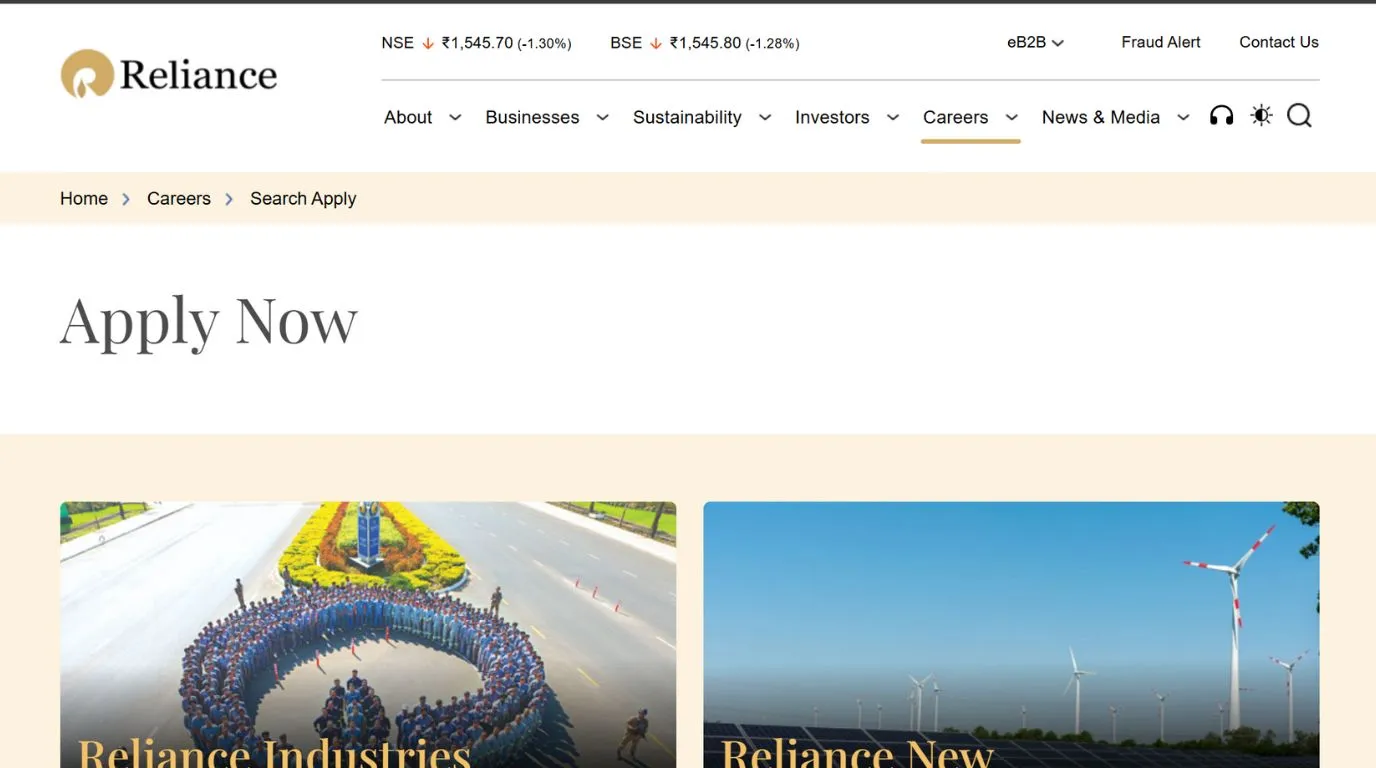This screenshot has width=1376, height=768.
Task: Click the headphones accessibility icon
Action: click(1221, 115)
